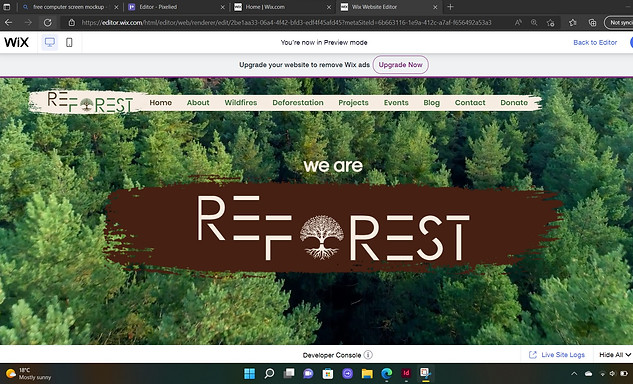Open Task View on taskbar

[x=289, y=374]
